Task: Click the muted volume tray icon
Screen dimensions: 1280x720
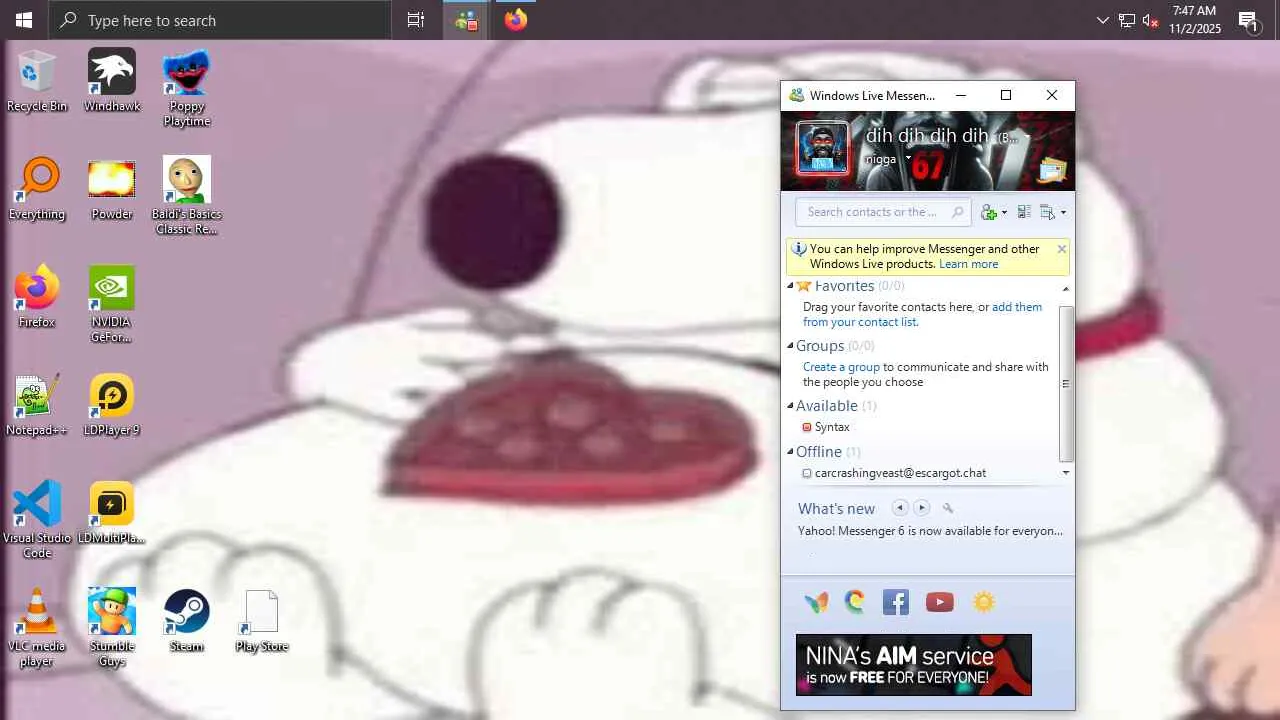Action: click(1151, 20)
